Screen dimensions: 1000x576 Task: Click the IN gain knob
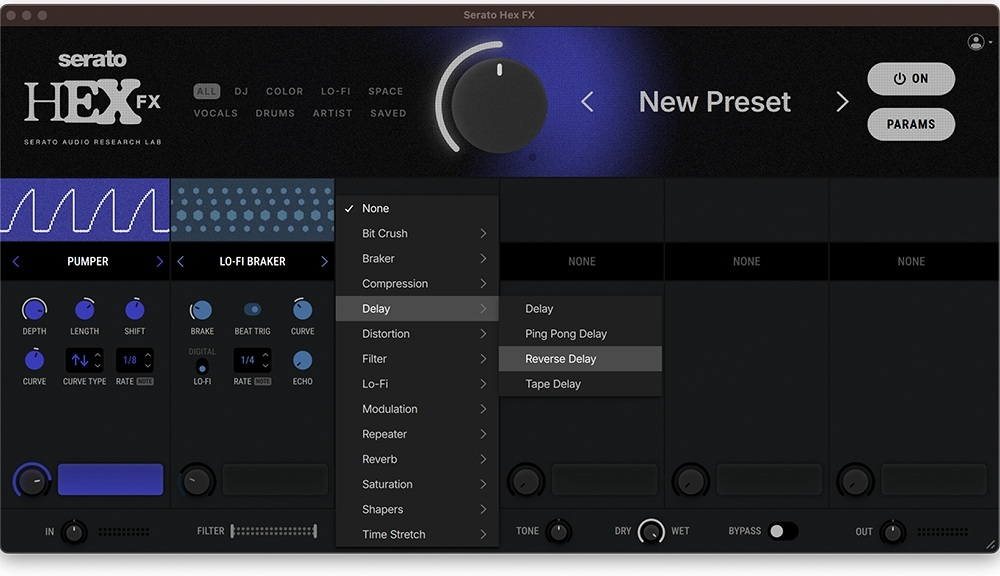point(73,531)
